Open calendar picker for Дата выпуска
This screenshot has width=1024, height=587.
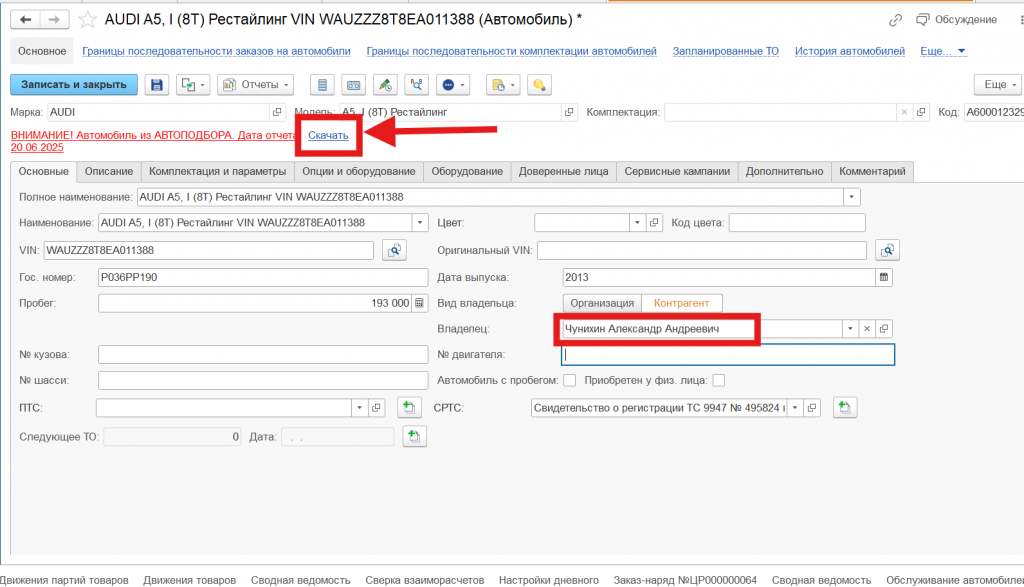click(883, 276)
